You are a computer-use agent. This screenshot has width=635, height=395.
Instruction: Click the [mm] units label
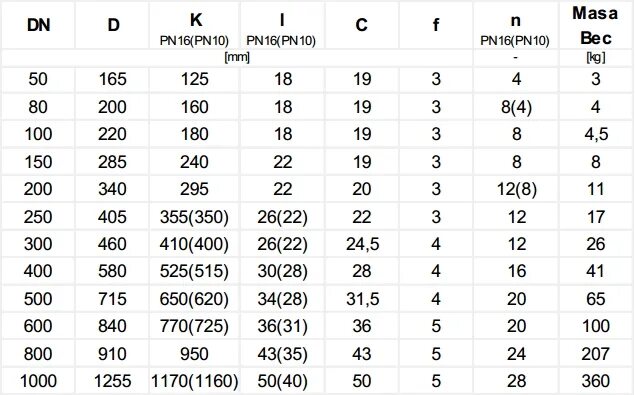coord(237,57)
